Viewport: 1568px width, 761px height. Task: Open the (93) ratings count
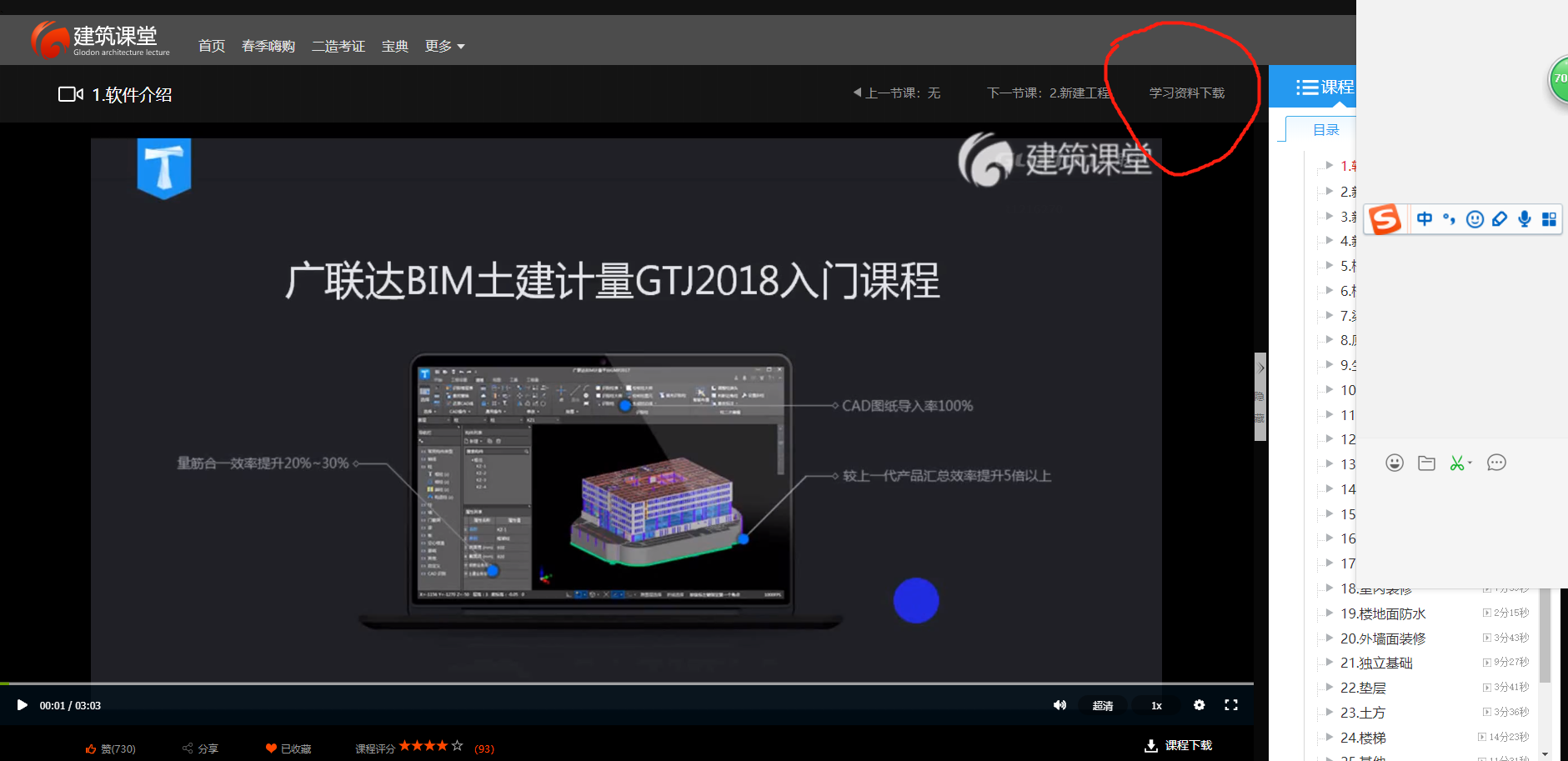[x=484, y=748]
